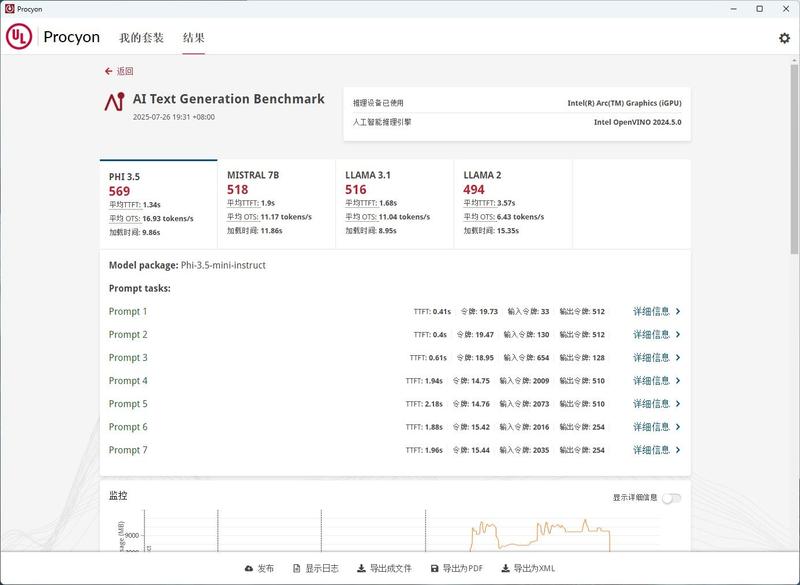Click the Procyon app icon in title bar
Screen dimensions: 800x585
(x=10, y=9)
